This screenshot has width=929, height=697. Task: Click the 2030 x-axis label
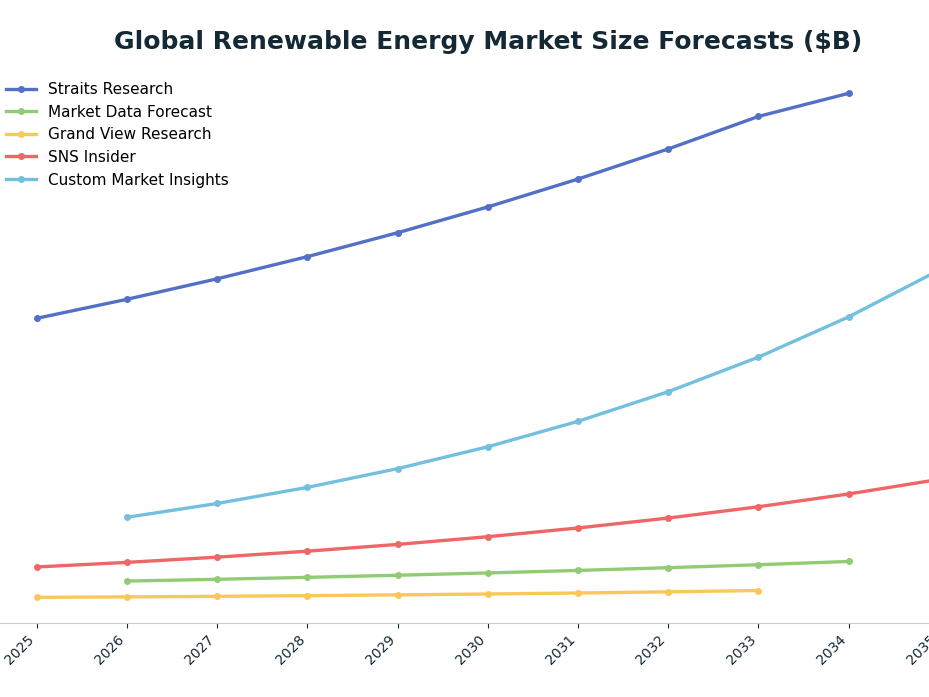pos(469,650)
